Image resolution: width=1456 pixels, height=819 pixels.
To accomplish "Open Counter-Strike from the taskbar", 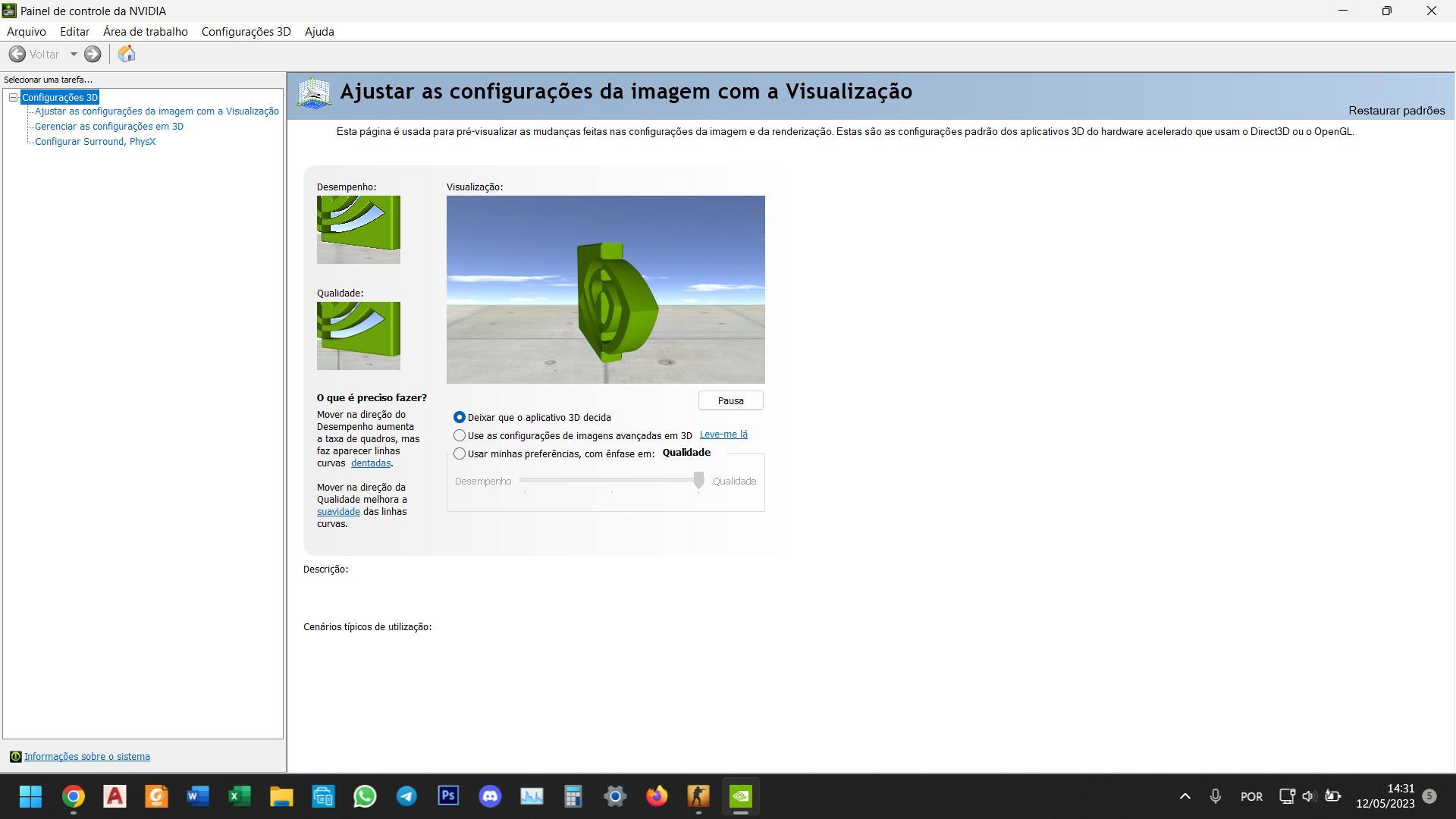I will click(x=698, y=796).
